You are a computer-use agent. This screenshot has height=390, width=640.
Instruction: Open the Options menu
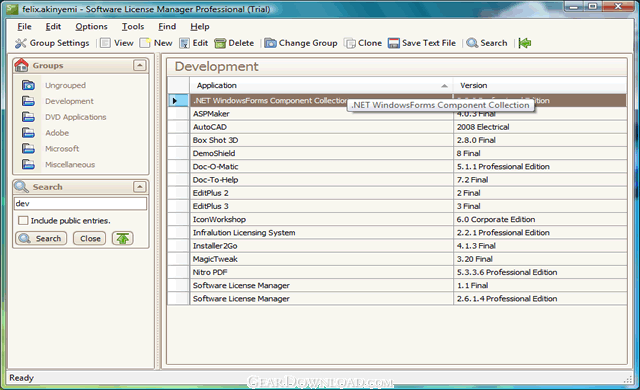pos(91,27)
